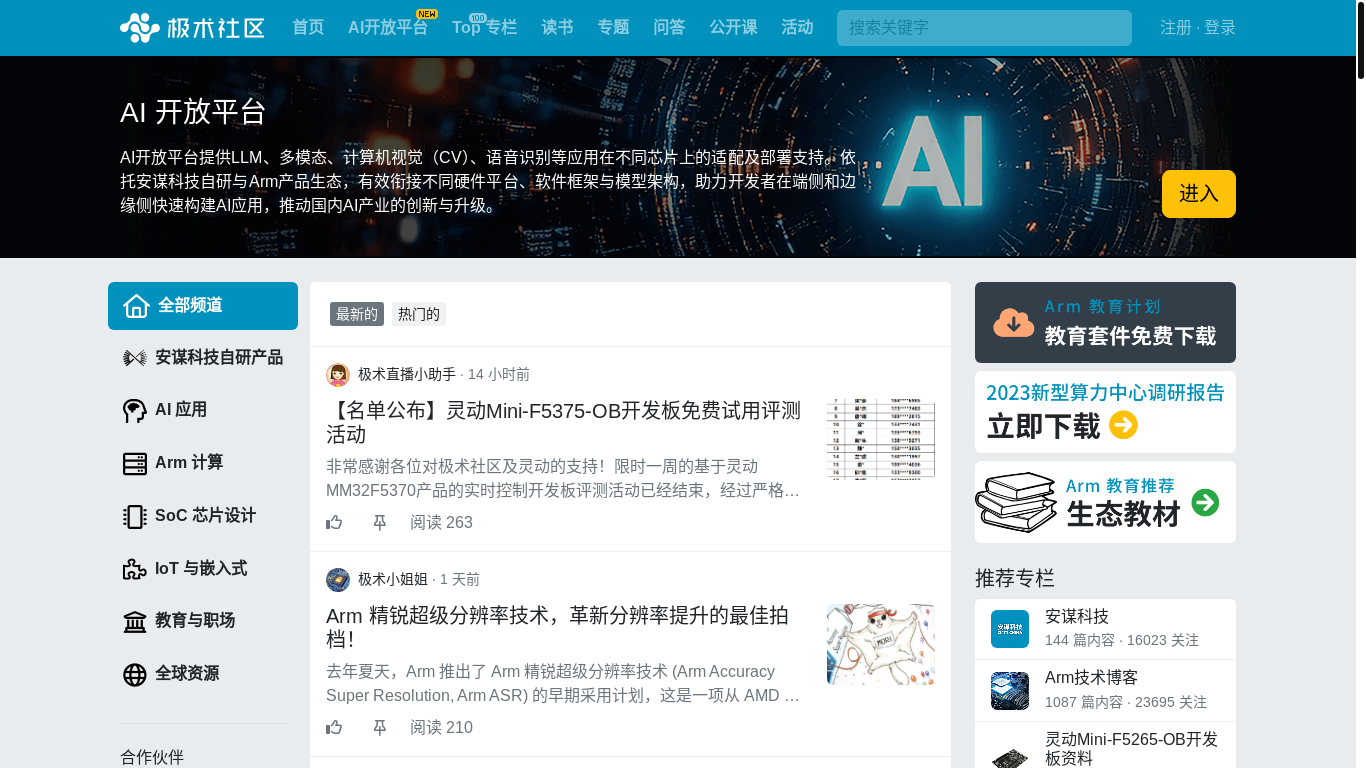Like the 灵动Mini-F5375-OB post
This screenshot has height=768, width=1366.
click(334, 522)
